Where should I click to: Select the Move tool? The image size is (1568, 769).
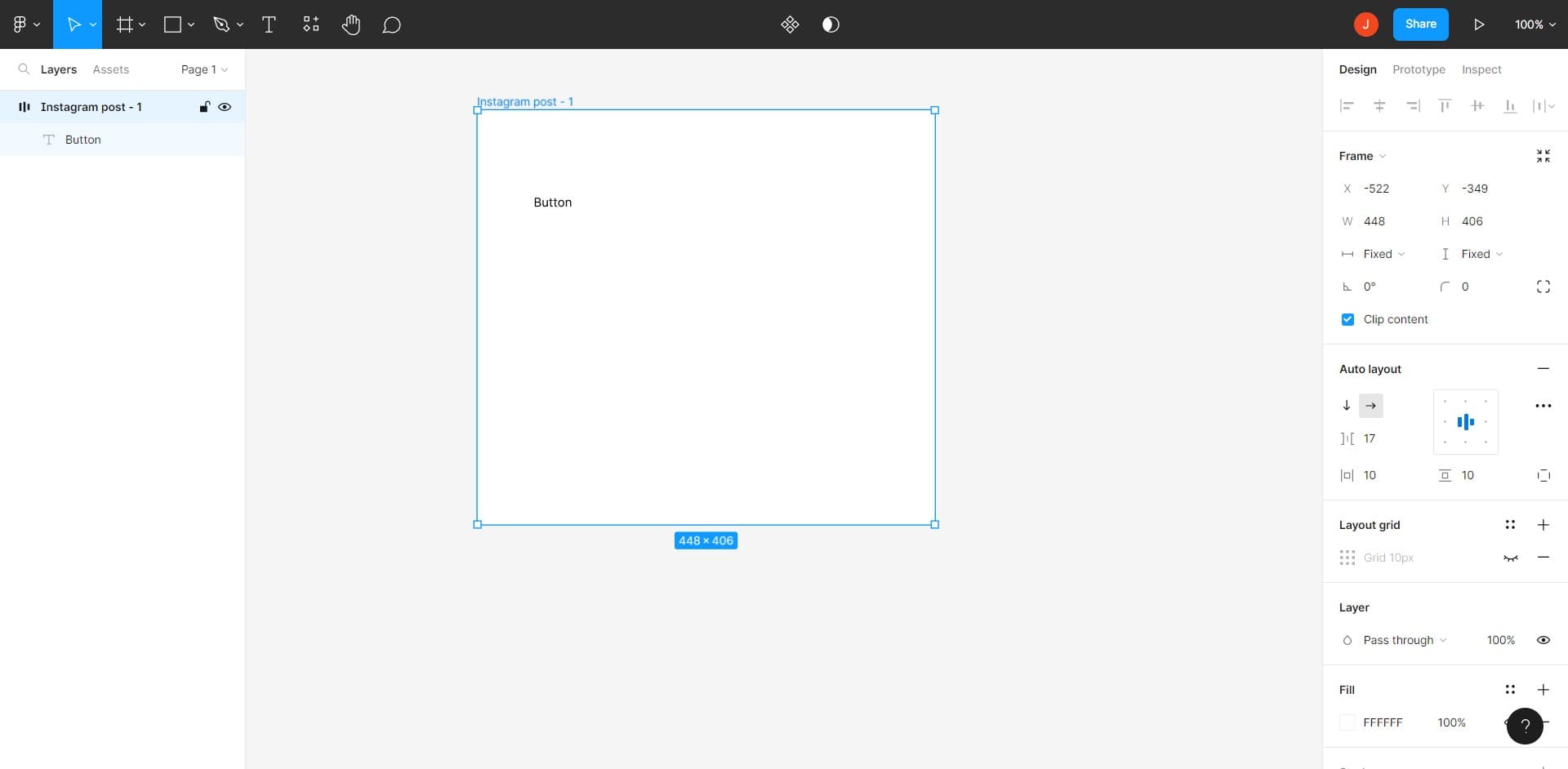pyautogui.click(x=73, y=24)
